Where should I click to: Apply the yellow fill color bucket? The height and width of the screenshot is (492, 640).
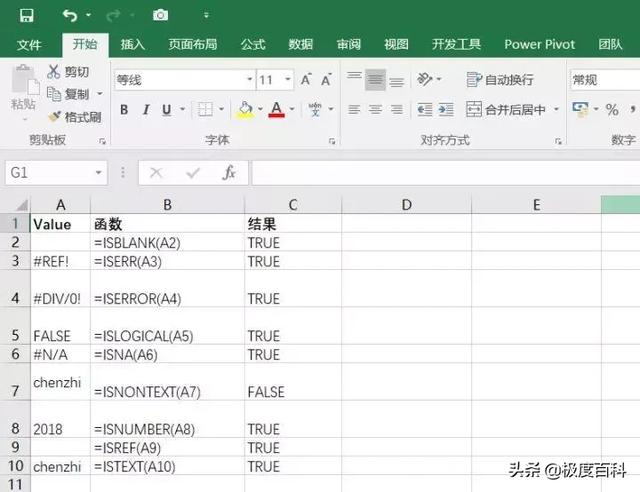245,110
